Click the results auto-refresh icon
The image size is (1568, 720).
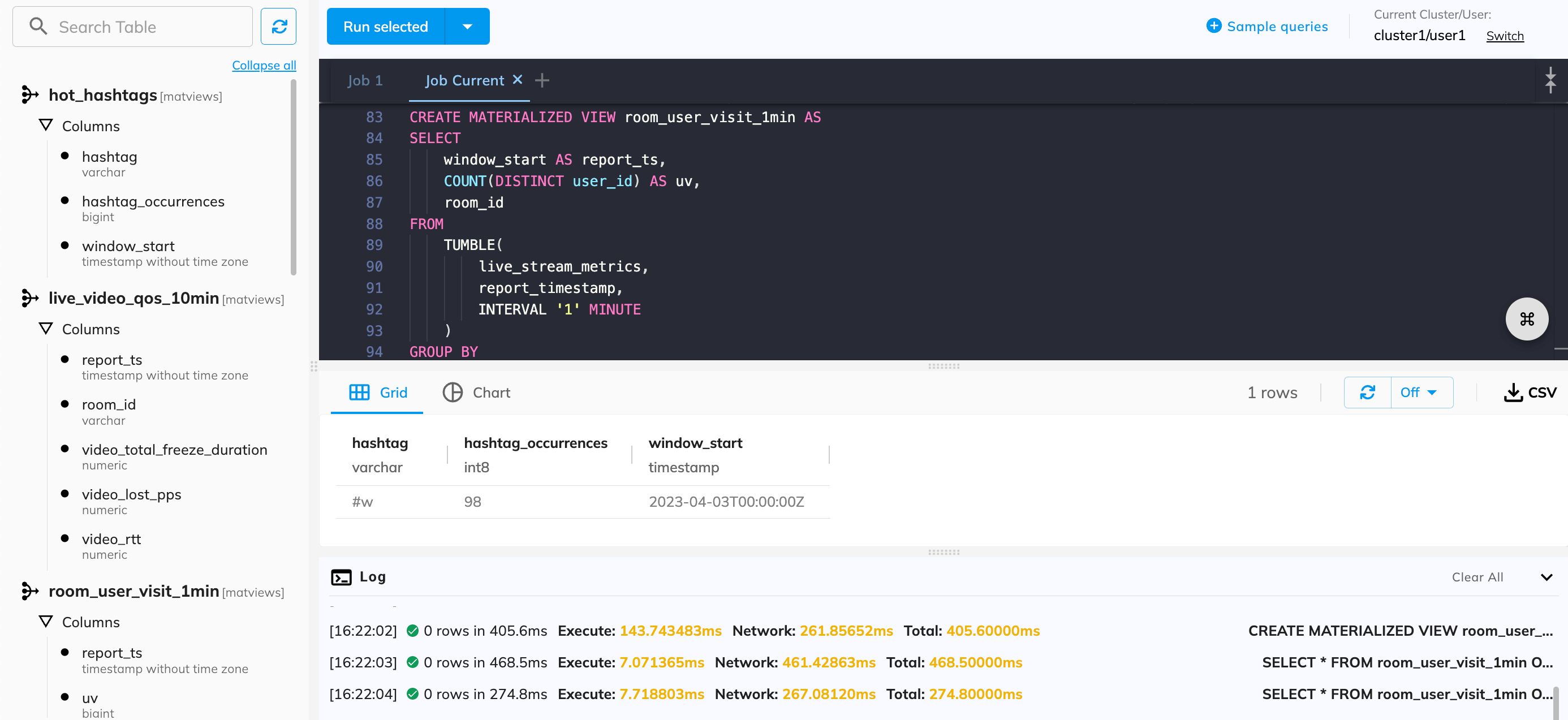(x=1367, y=393)
